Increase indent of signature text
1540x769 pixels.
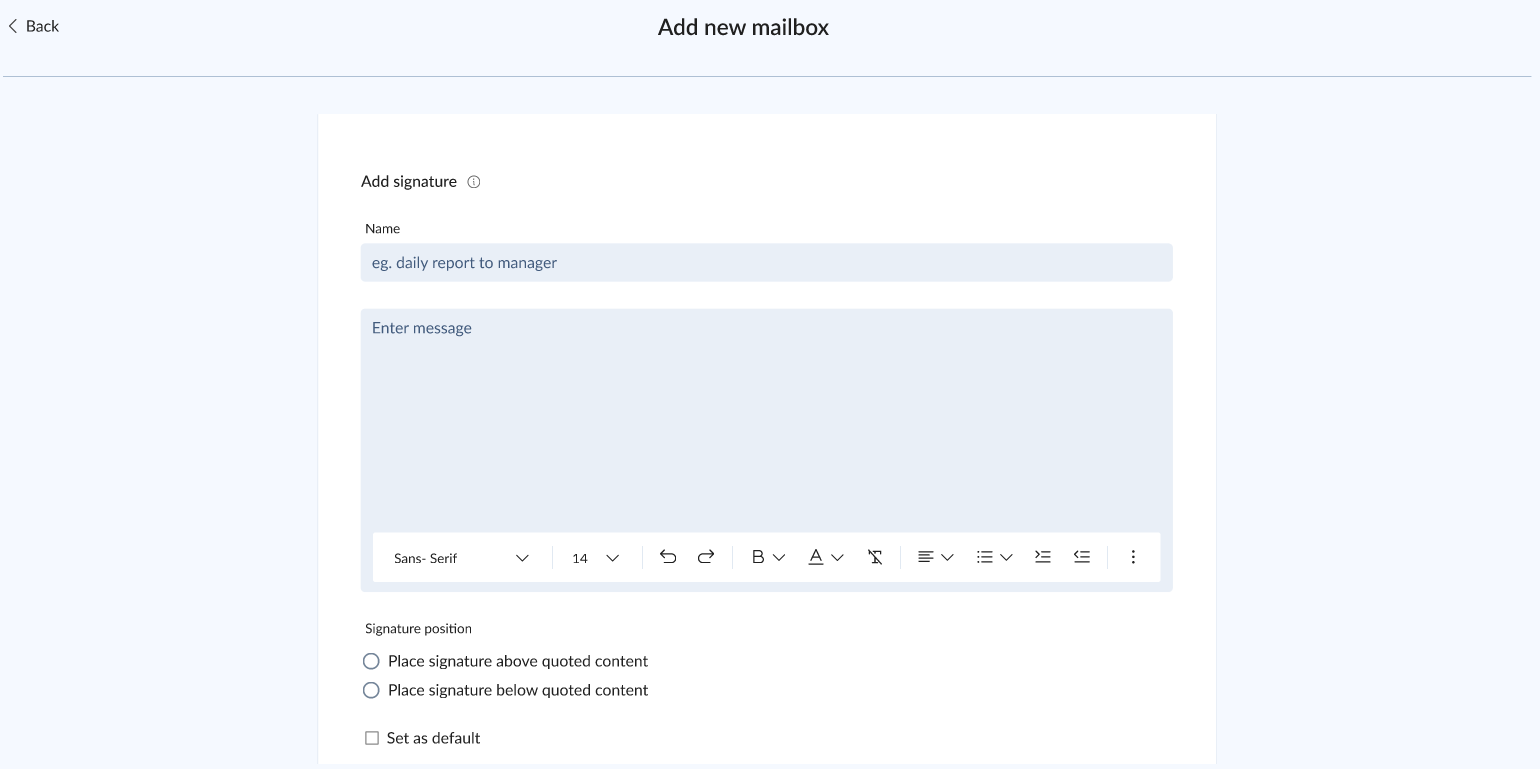(1043, 557)
